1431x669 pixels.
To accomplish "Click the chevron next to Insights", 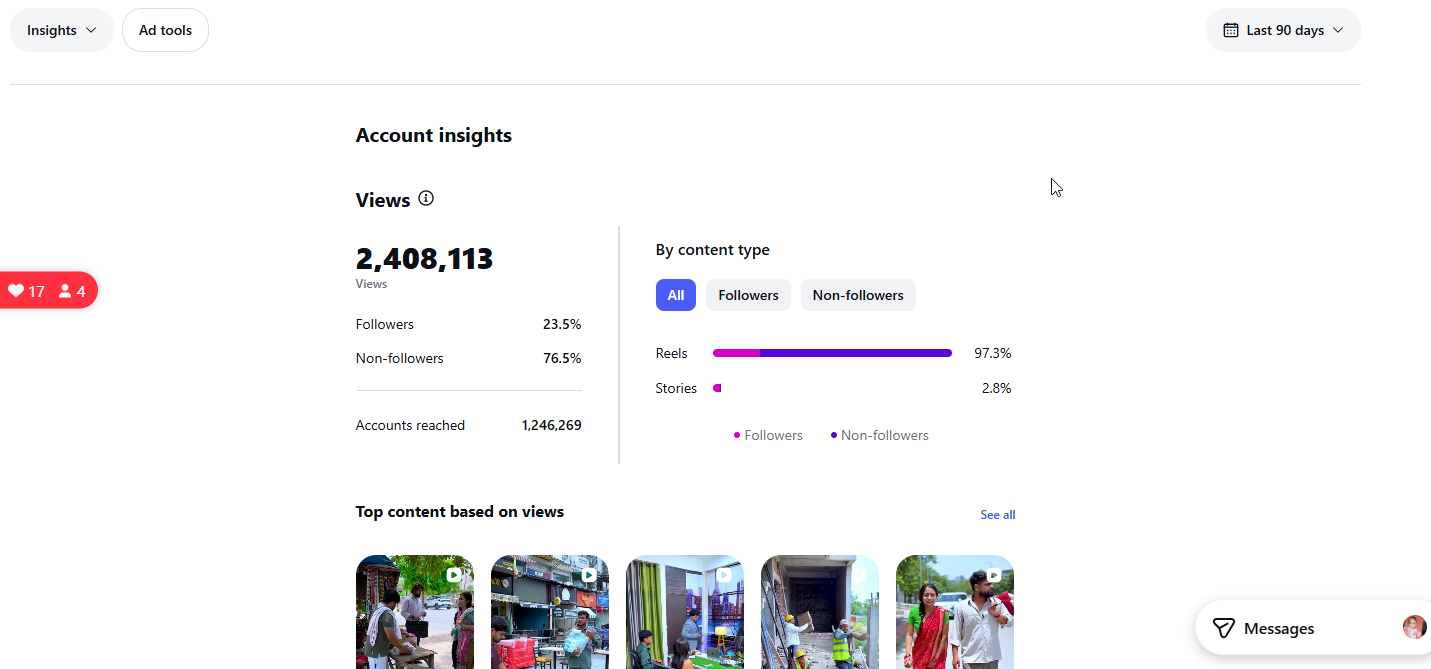I will coord(91,30).
